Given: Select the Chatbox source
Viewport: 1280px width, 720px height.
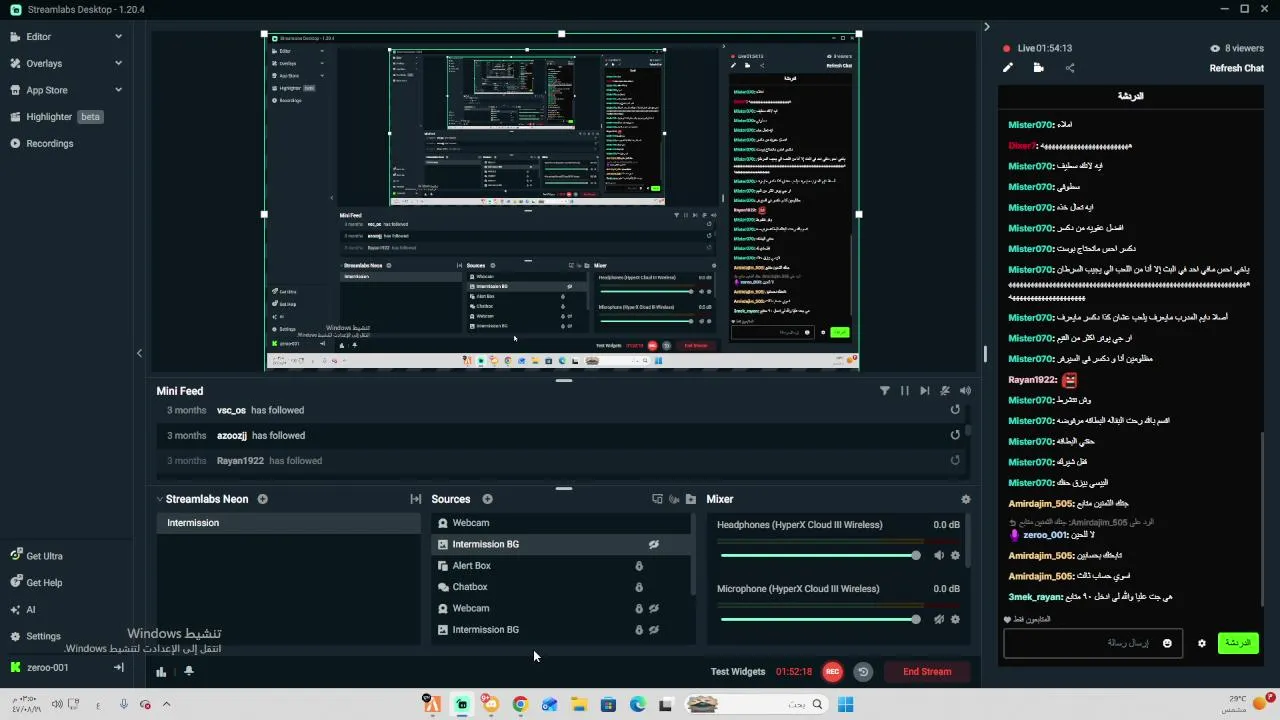Looking at the screenshot, I should point(561,587).
